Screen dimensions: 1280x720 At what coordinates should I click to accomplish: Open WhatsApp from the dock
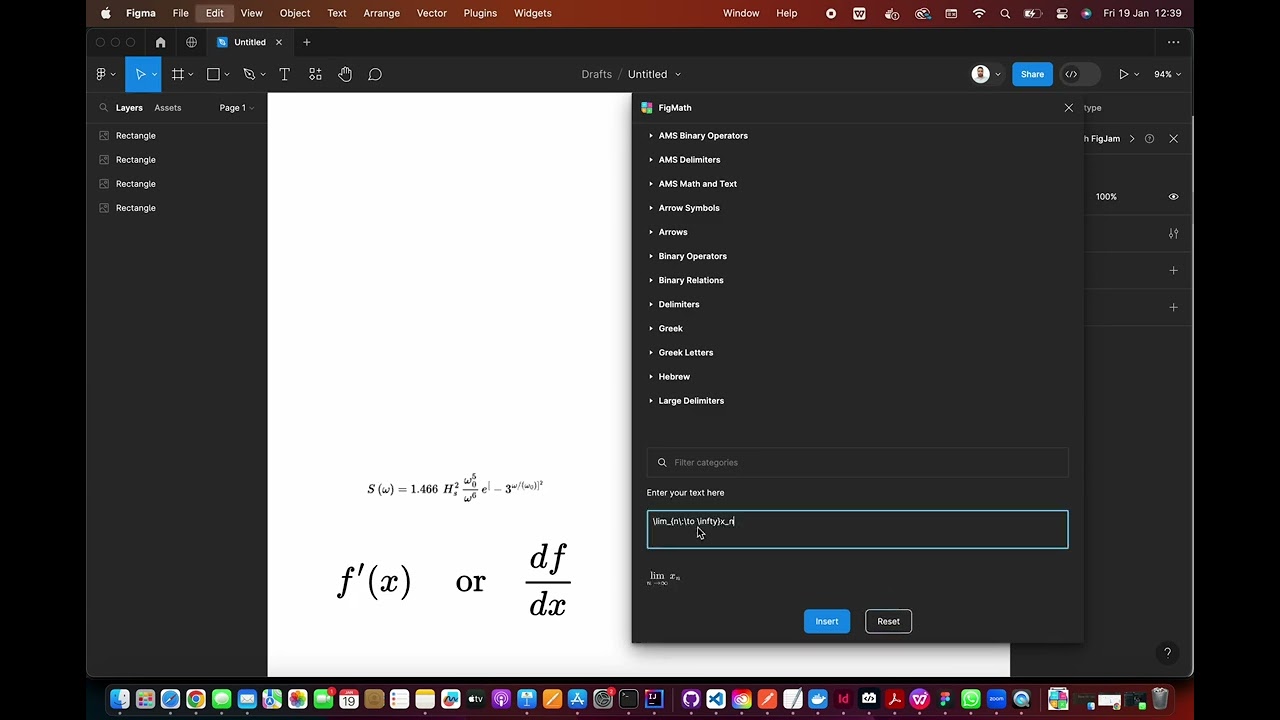971,699
